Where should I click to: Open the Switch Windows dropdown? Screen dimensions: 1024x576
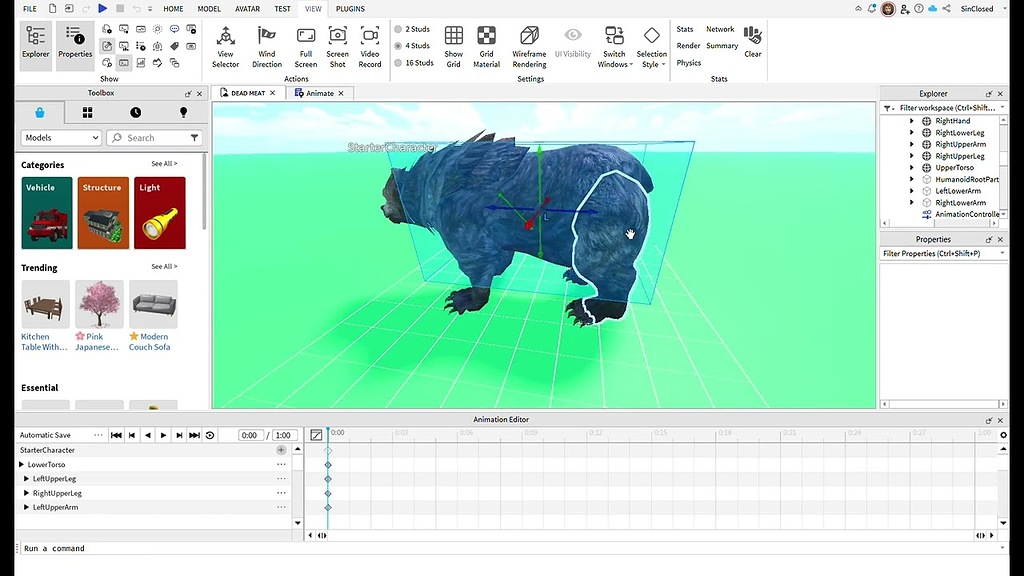615,45
